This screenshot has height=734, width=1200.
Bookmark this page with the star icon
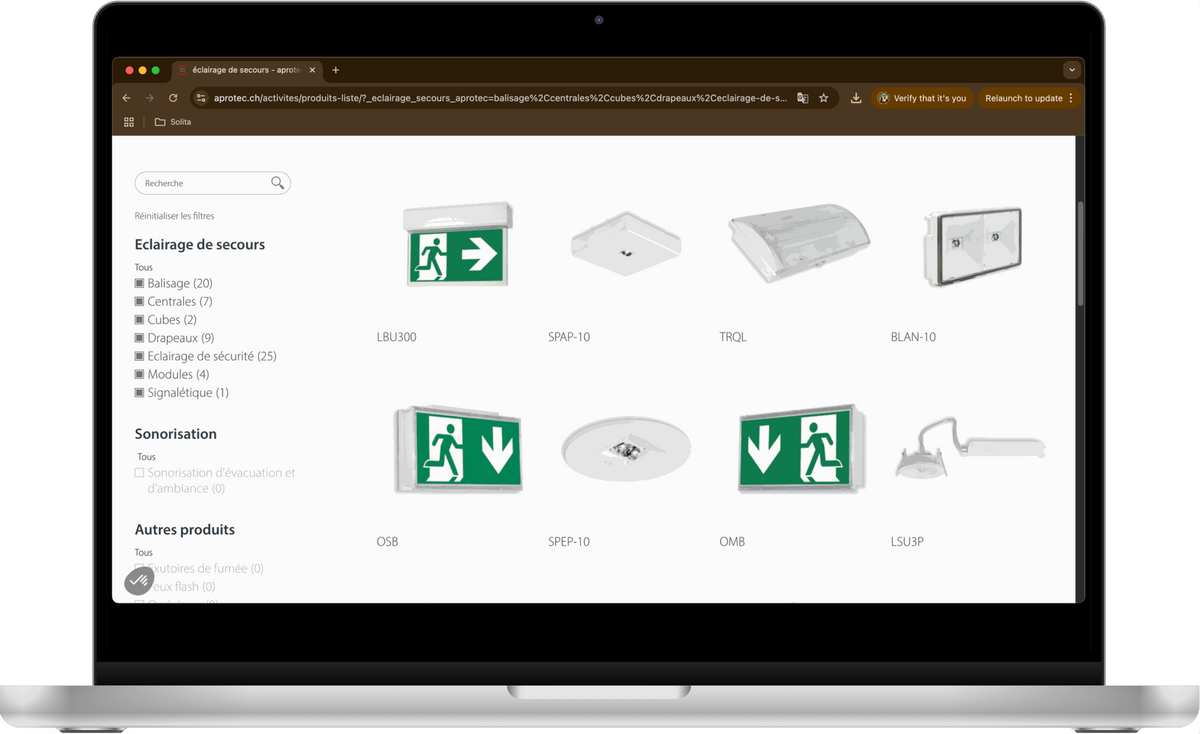coord(824,98)
